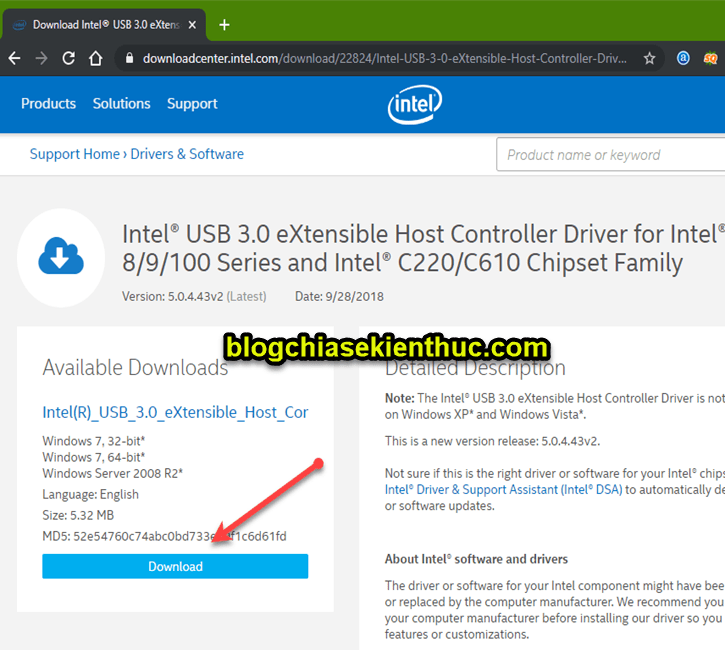Click the Windows Server 2008 R2* entry
This screenshot has height=650, width=725.
(x=113, y=473)
